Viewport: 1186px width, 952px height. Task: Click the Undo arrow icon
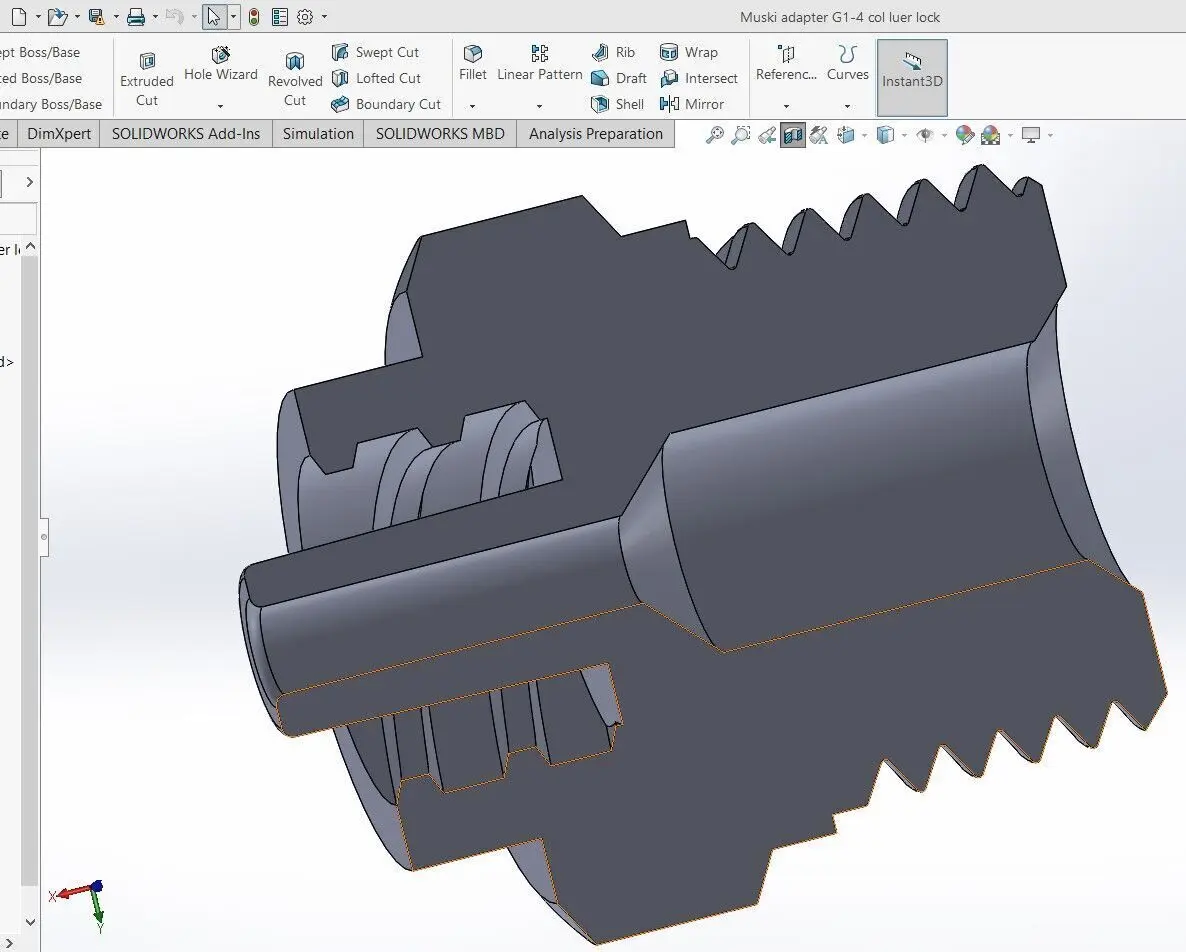point(174,17)
